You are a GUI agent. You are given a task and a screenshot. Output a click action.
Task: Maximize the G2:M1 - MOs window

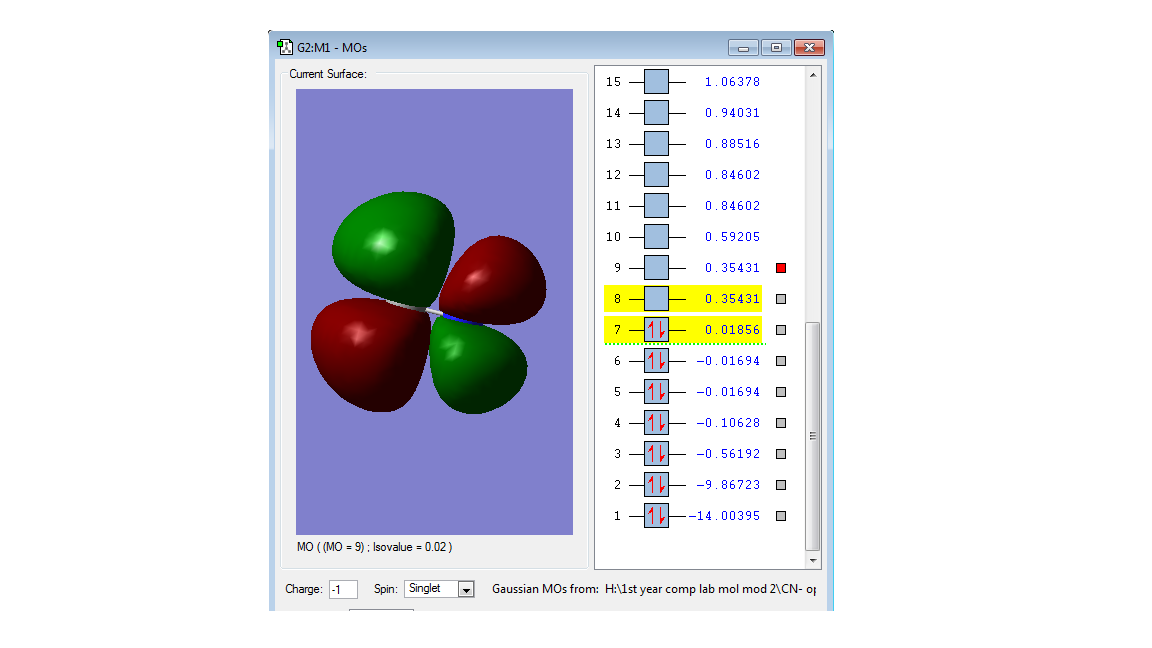[x=776, y=48]
